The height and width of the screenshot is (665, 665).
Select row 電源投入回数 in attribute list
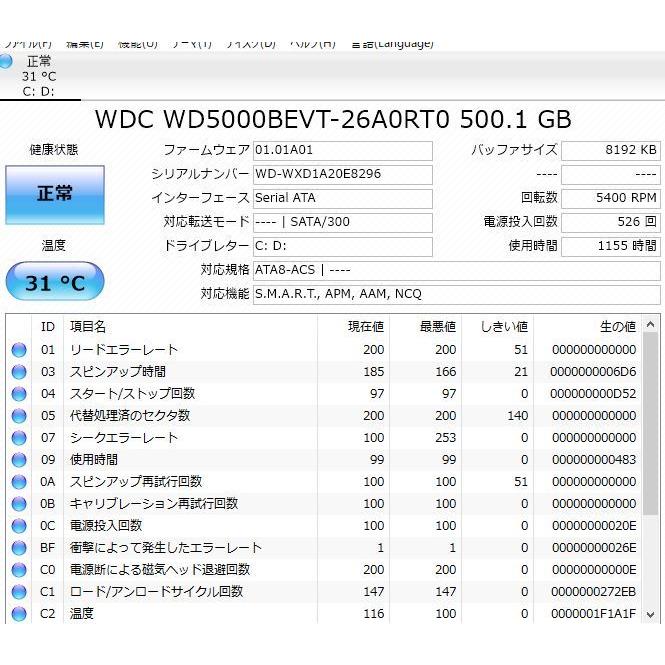point(324,526)
